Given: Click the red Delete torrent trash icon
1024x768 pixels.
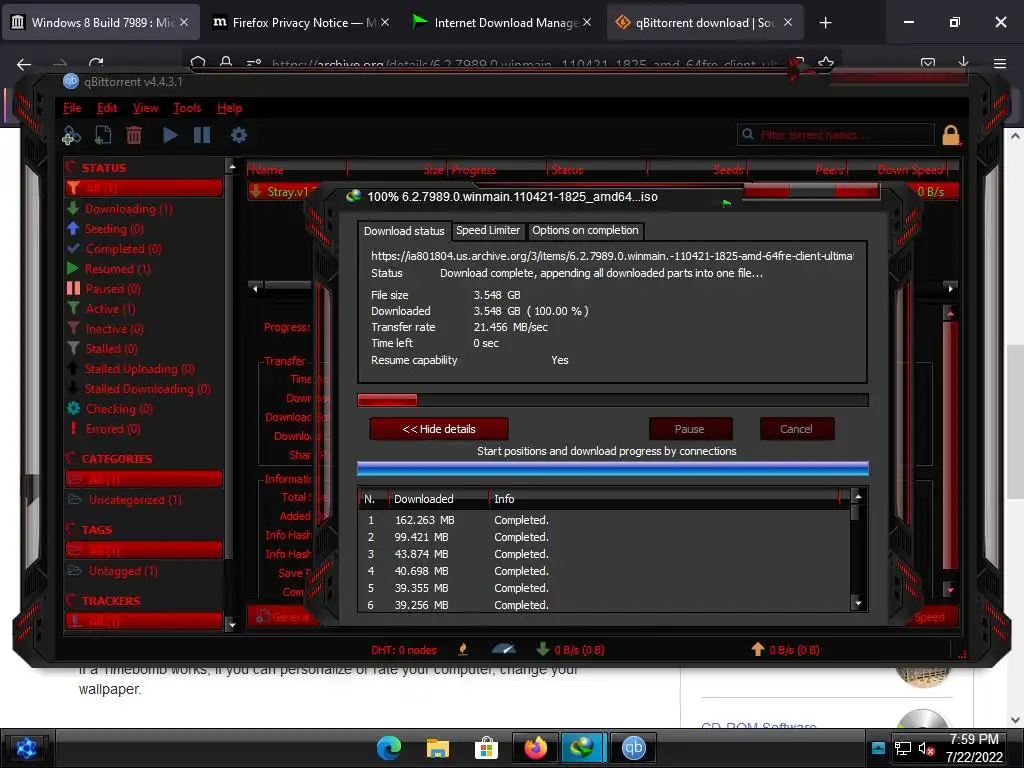Looking at the screenshot, I should 134,135.
